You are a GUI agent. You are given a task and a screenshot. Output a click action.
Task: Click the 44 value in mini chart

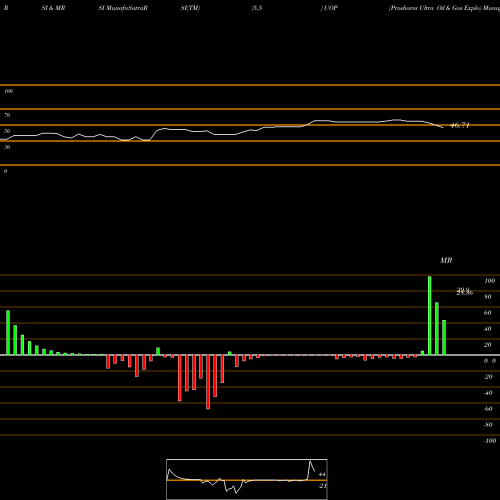(322, 474)
